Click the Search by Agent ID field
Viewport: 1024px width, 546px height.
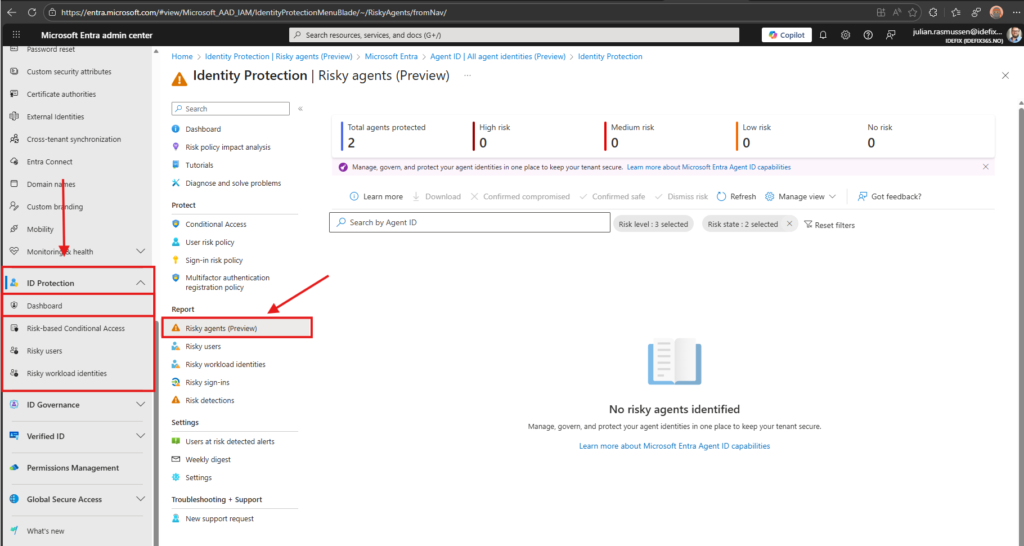point(470,222)
